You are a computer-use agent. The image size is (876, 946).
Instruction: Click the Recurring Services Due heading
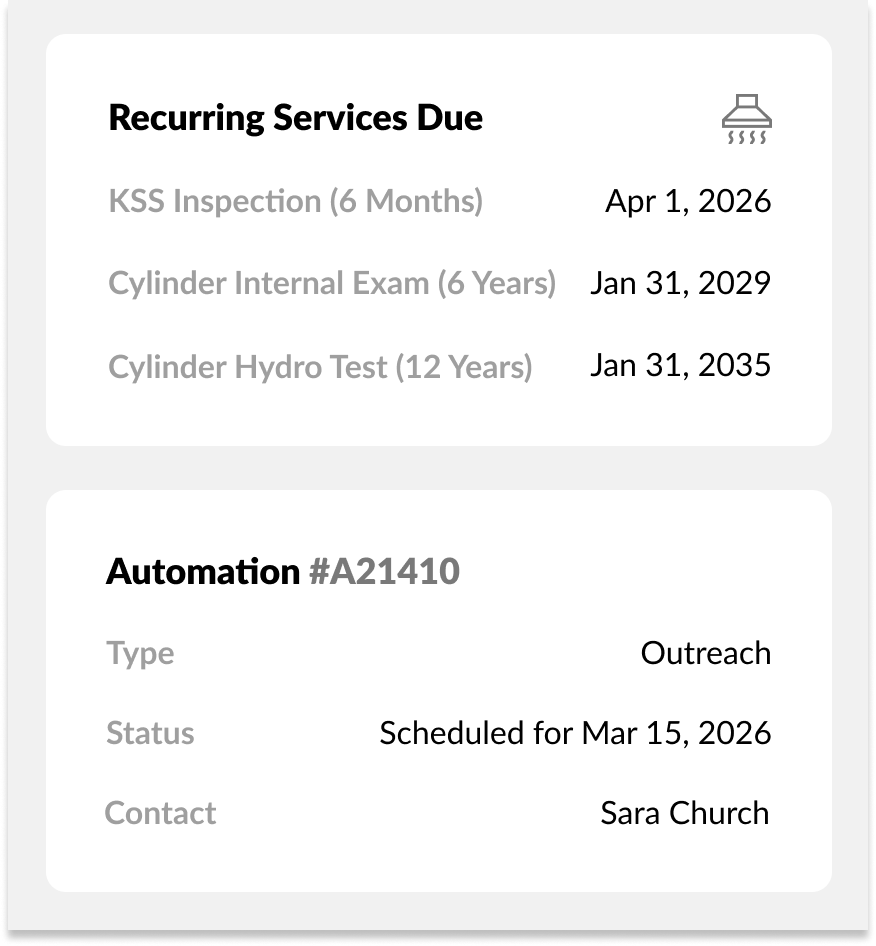[295, 118]
